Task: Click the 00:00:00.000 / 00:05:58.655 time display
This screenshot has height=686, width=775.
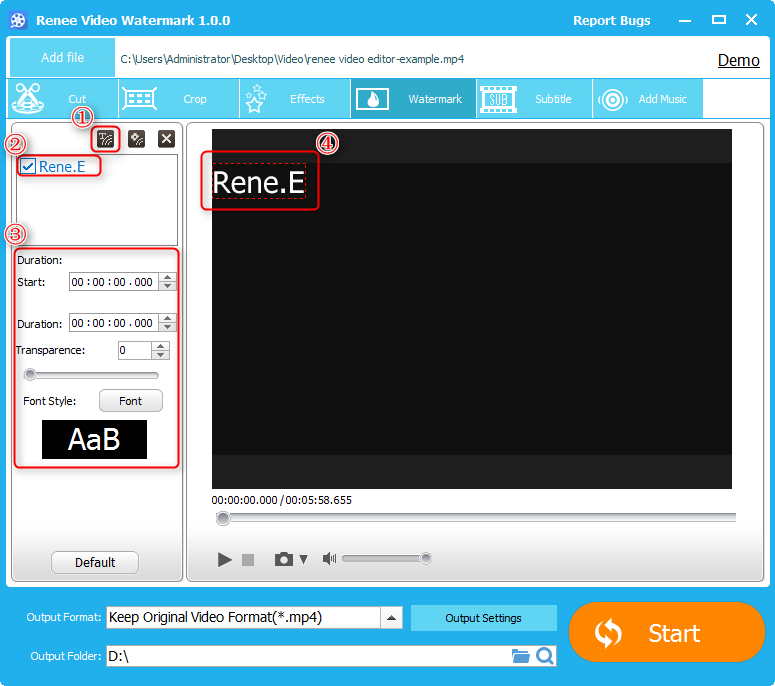Action: coord(281,500)
